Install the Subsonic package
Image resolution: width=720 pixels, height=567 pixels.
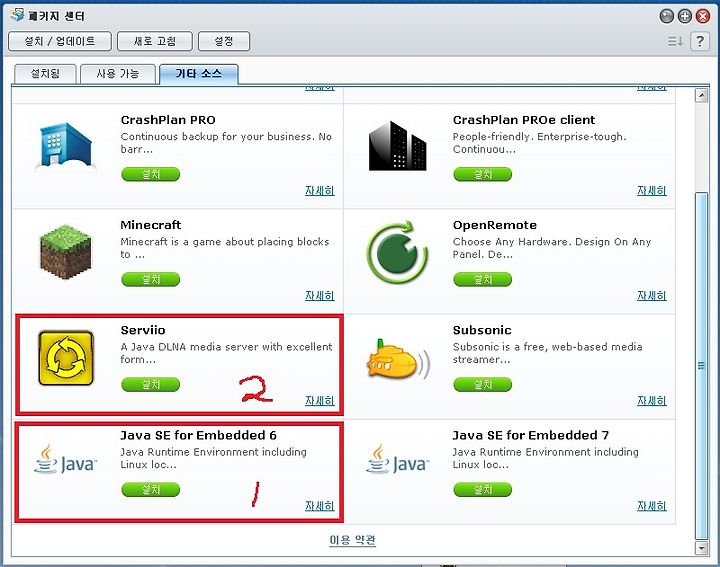(x=483, y=385)
